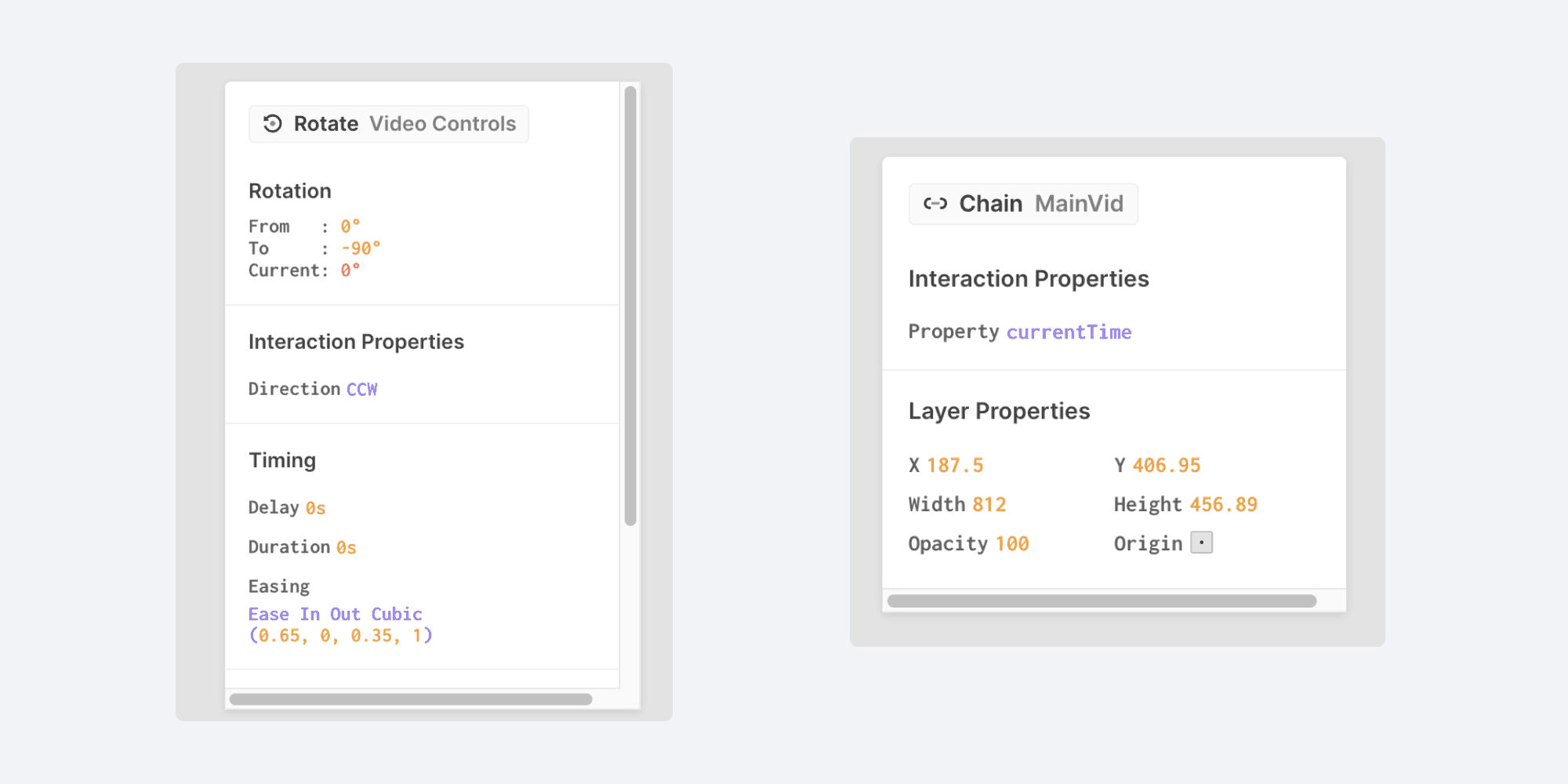Switch to the Video Controls tab
Viewport: 1568px width, 784px height.
(x=443, y=123)
